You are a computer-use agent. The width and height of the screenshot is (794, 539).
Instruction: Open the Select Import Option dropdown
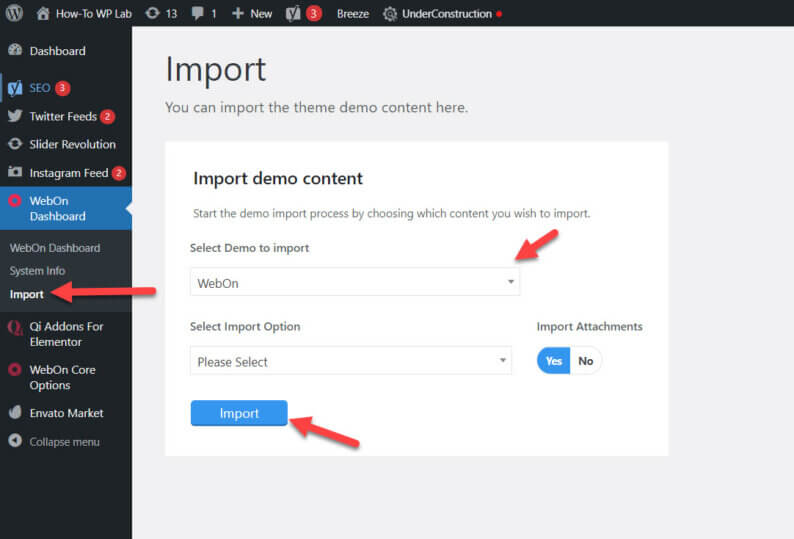pyautogui.click(x=350, y=361)
